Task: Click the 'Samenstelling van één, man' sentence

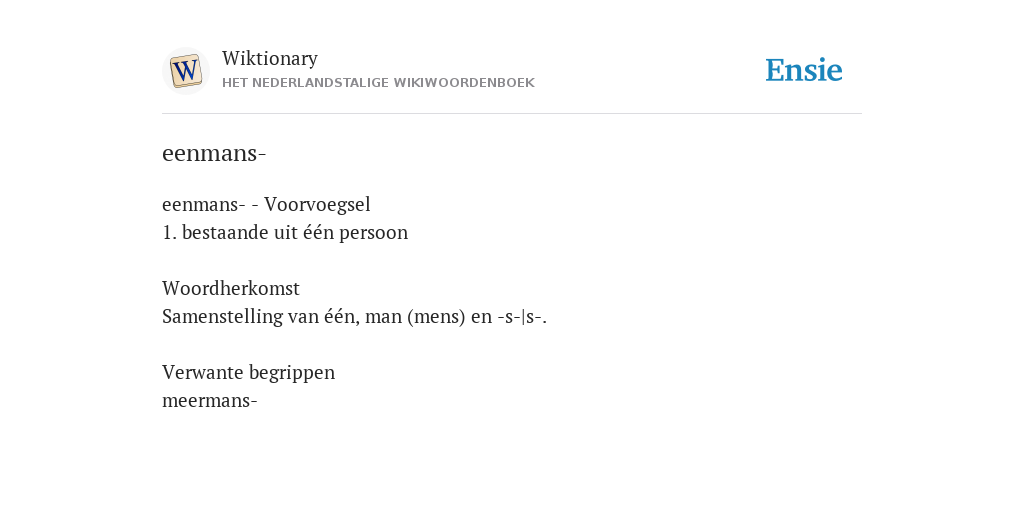Action: click(x=354, y=317)
